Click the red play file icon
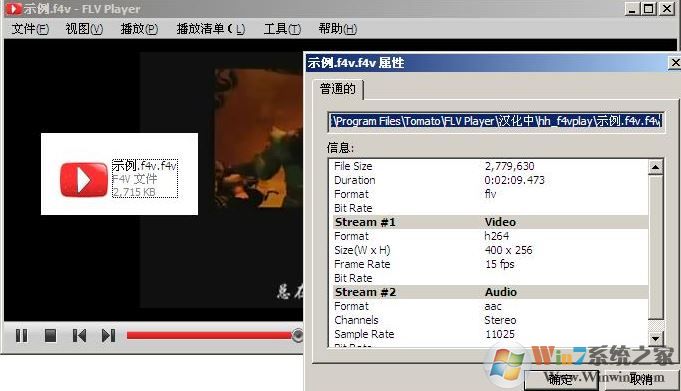 click(x=84, y=179)
